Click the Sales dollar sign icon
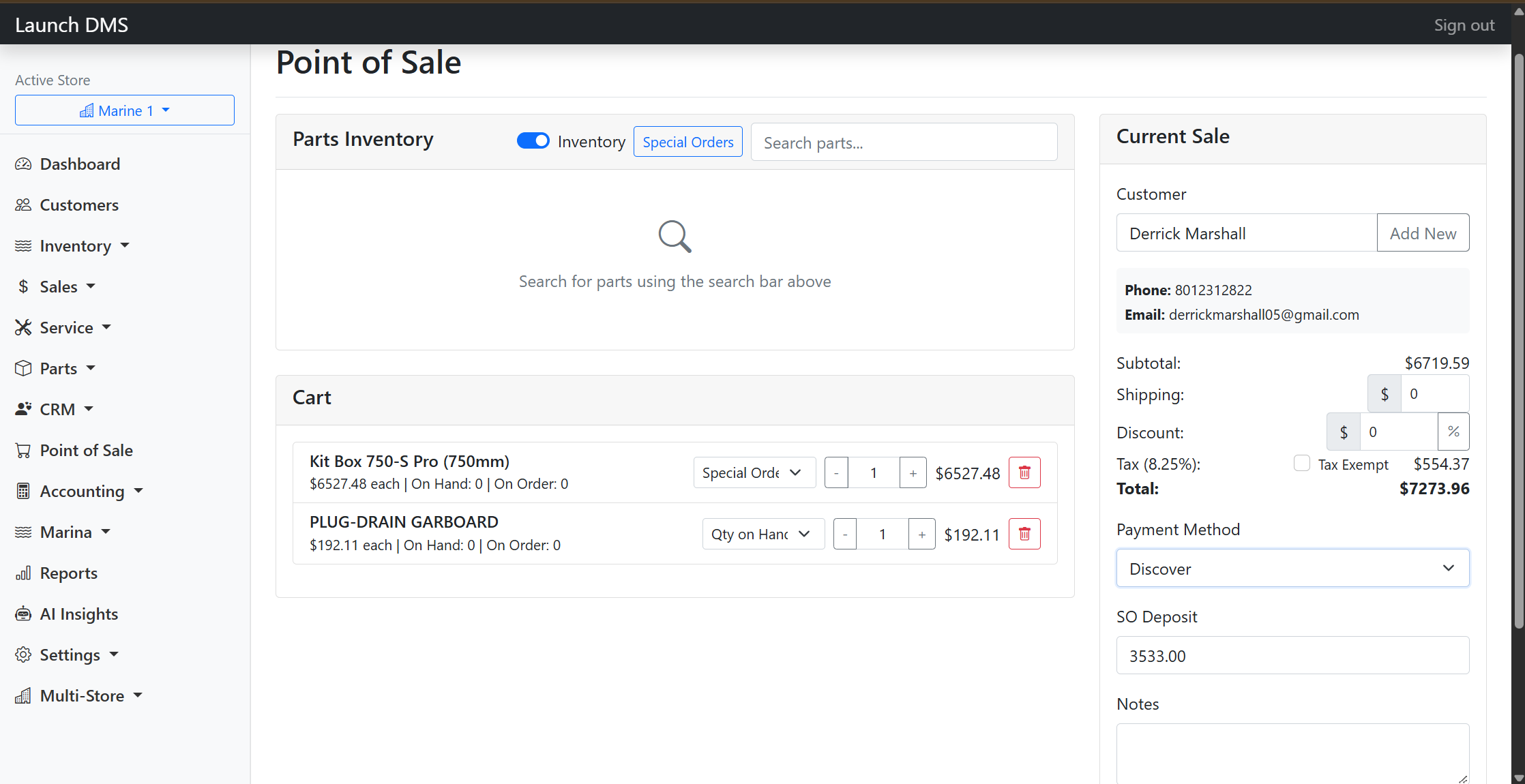The image size is (1525, 784). click(23, 287)
